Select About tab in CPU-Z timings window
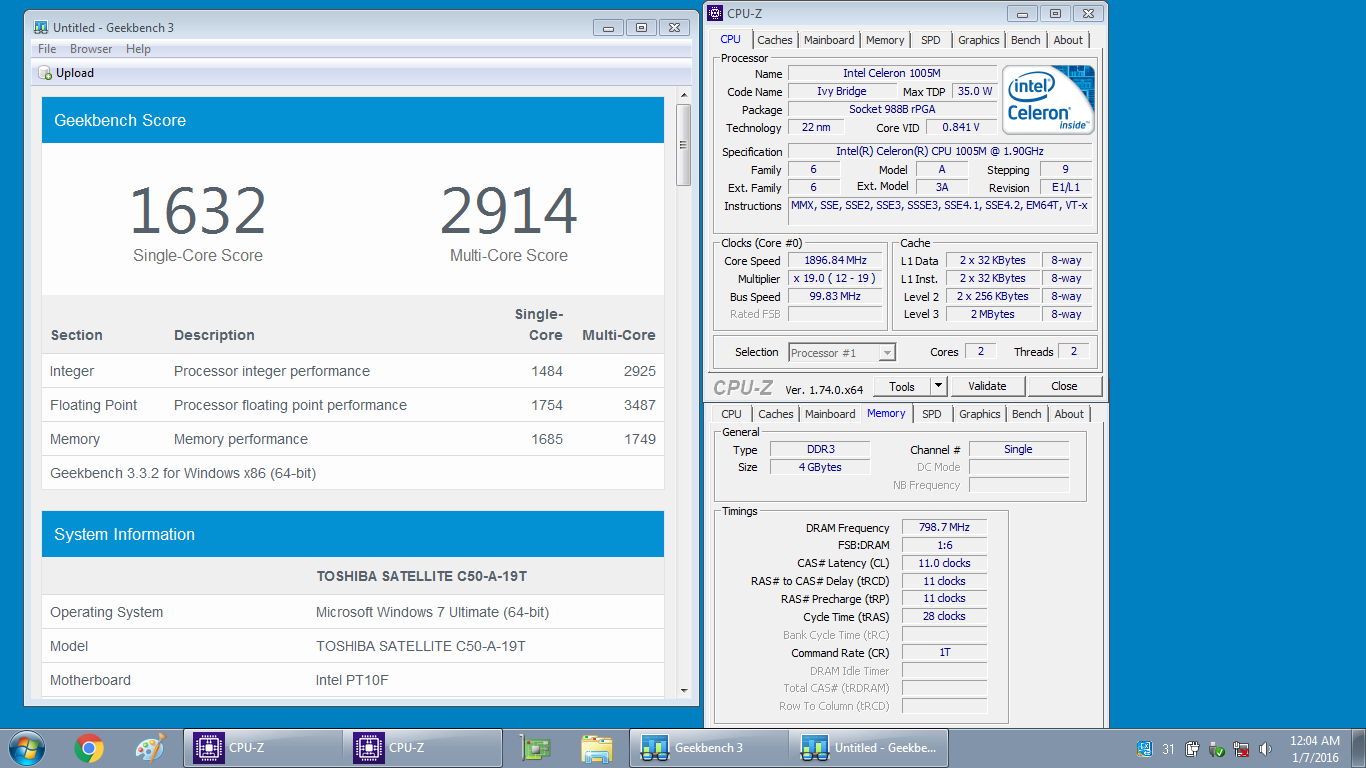The width and height of the screenshot is (1366, 768). pyautogui.click(x=1069, y=414)
